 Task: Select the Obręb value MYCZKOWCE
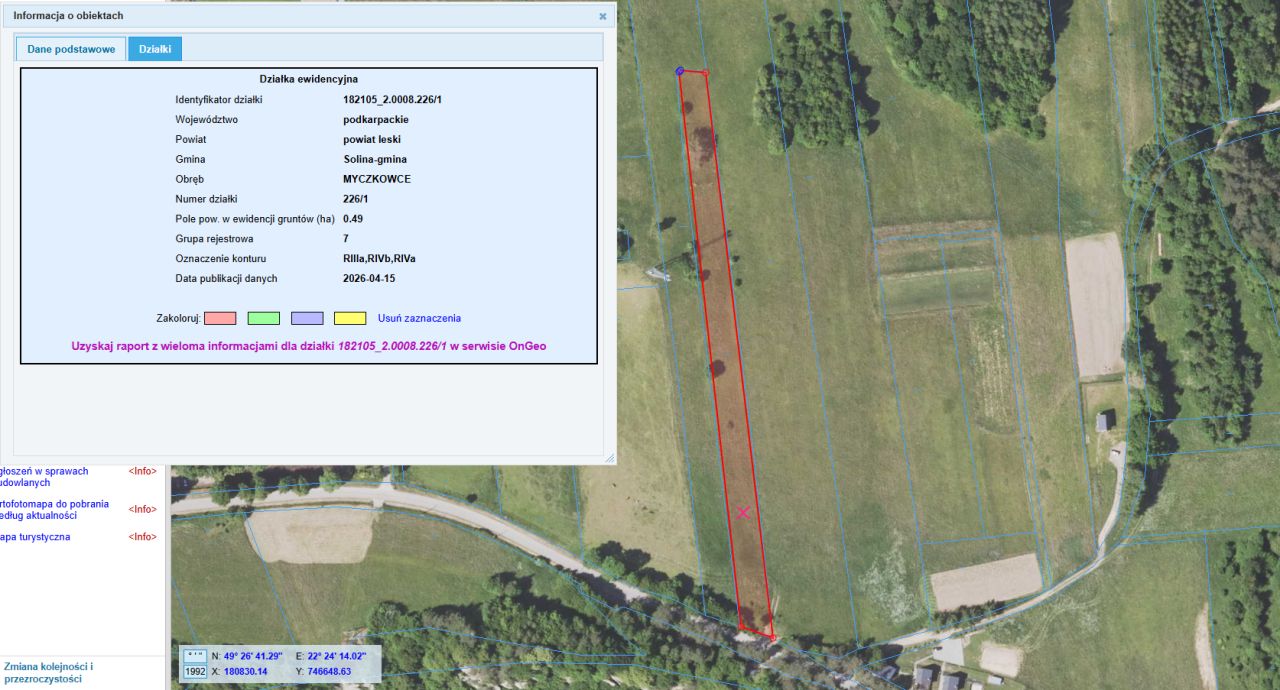point(377,179)
